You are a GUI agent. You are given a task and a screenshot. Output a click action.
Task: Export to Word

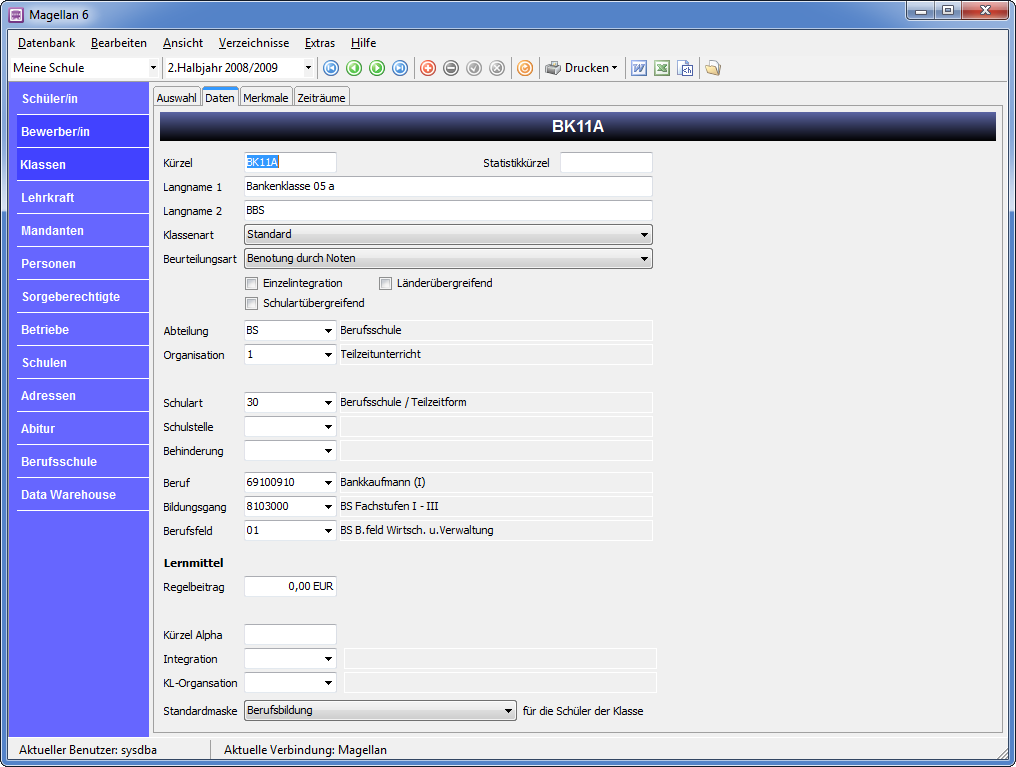(639, 68)
